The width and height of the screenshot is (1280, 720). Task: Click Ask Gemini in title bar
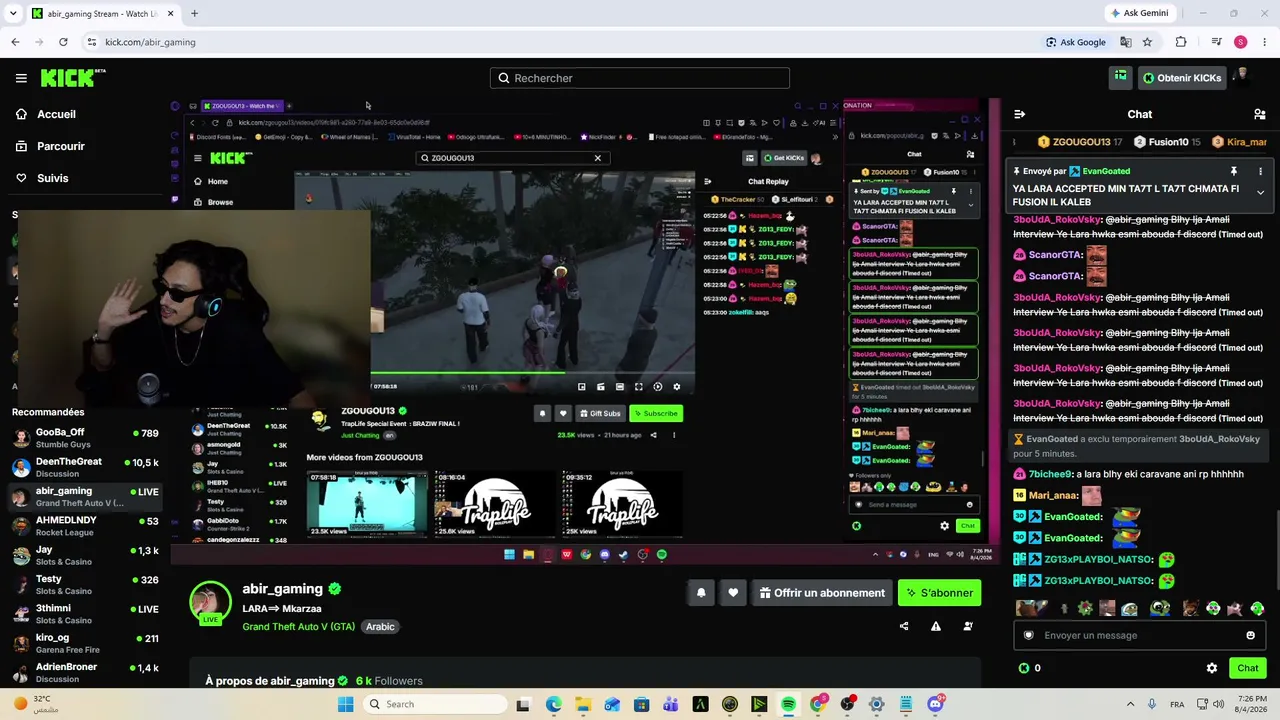tap(1139, 14)
